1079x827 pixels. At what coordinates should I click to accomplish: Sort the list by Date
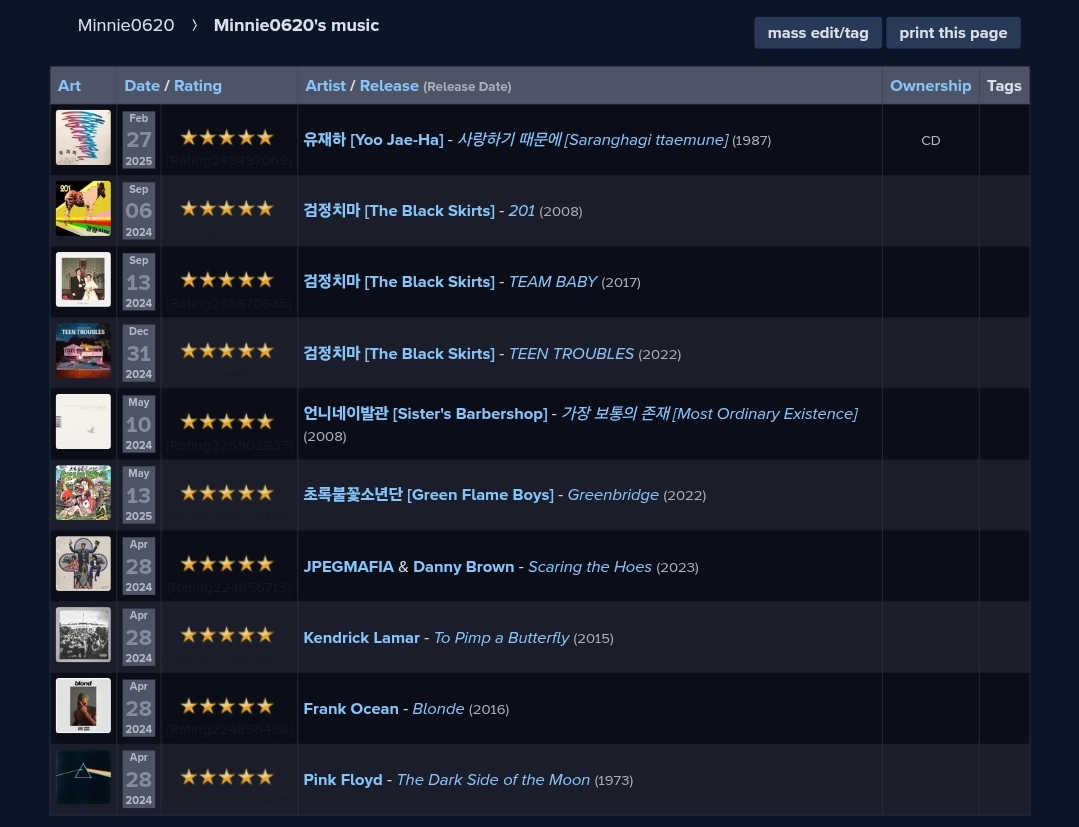tap(142, 86)
